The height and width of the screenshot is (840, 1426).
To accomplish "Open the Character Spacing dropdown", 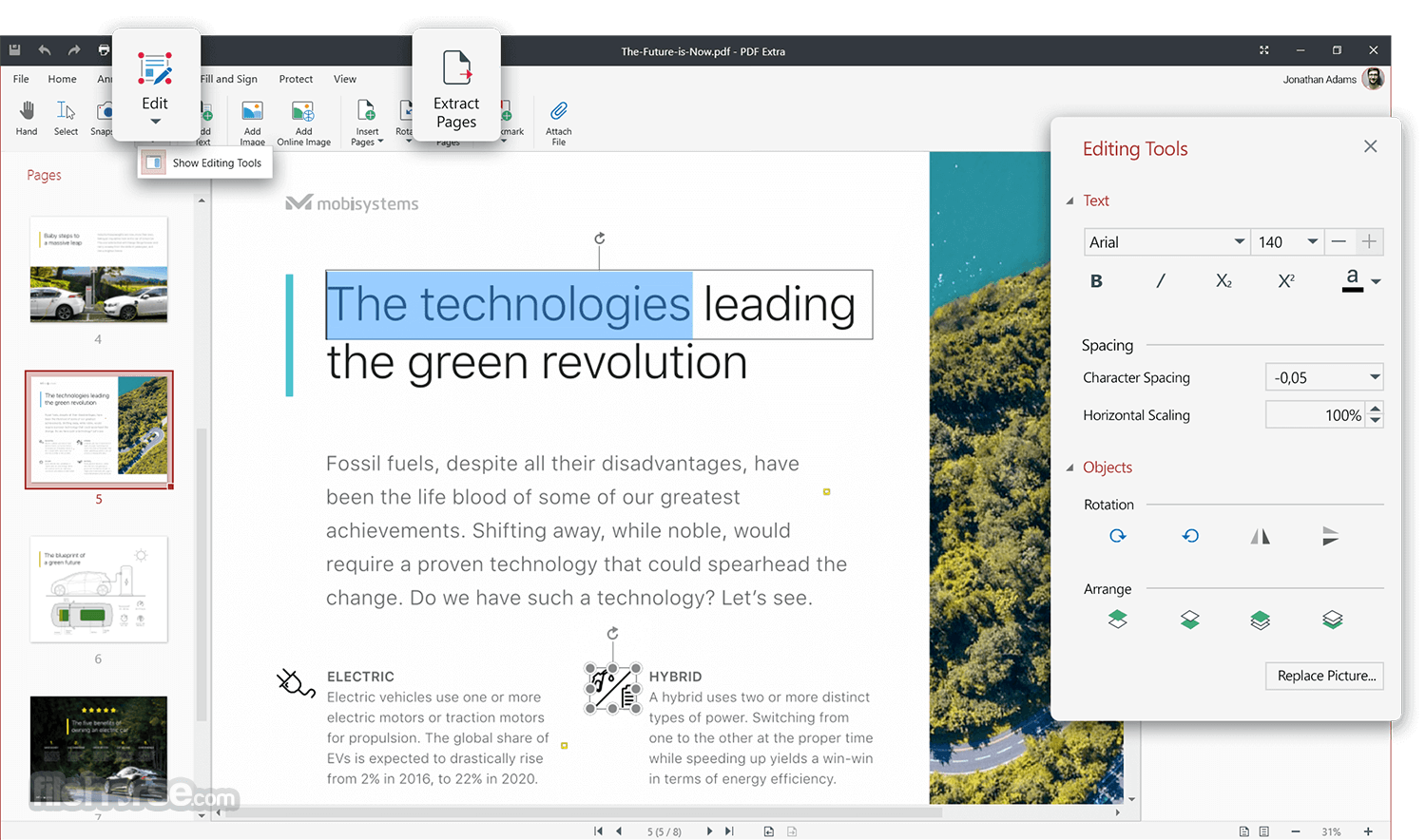I will tap(1374, 377).
